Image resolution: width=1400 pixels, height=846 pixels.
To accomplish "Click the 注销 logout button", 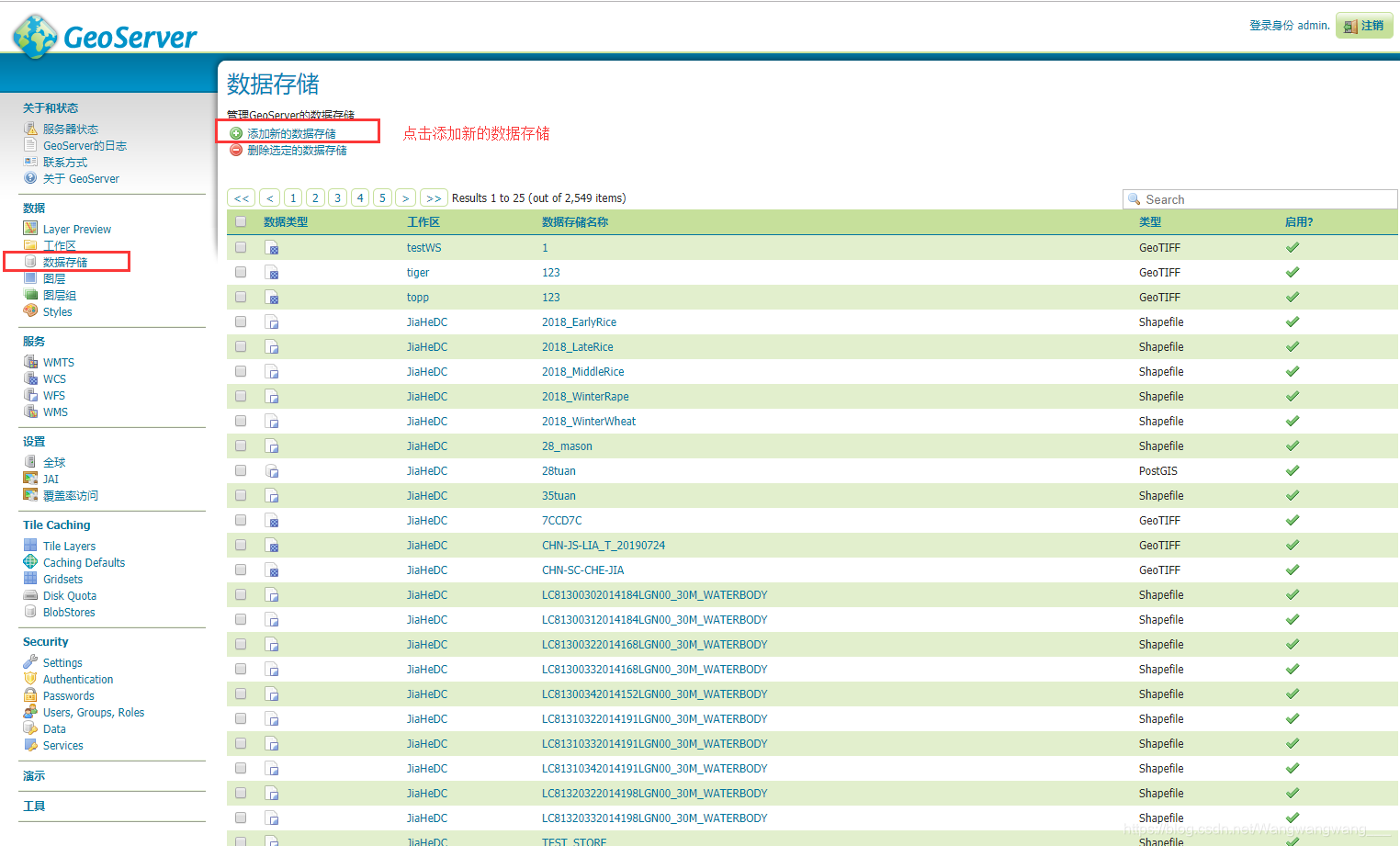I will pyautogui.click(x=1364, y=26).
